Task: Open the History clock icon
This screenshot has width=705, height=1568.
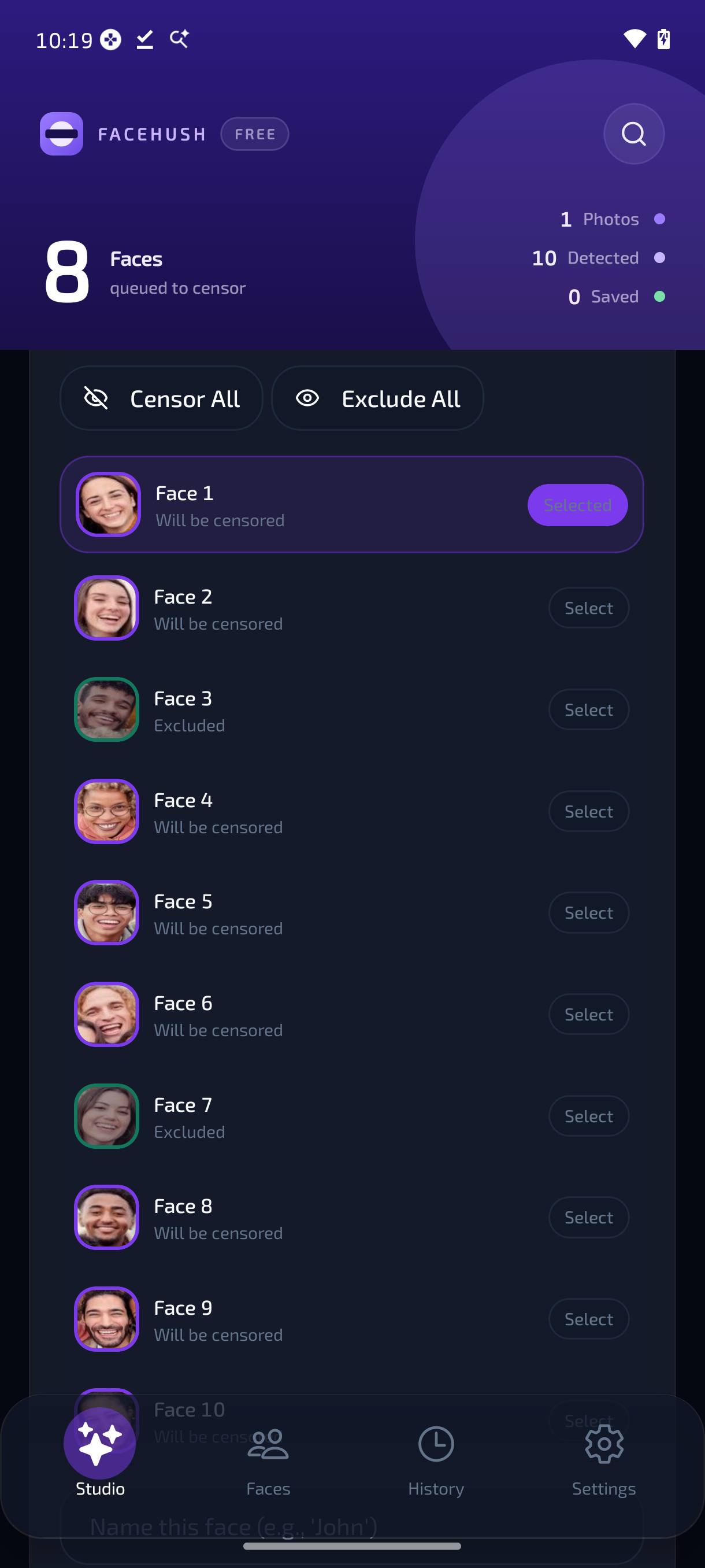Action: pyautogui.click(x=436, y=1444)
